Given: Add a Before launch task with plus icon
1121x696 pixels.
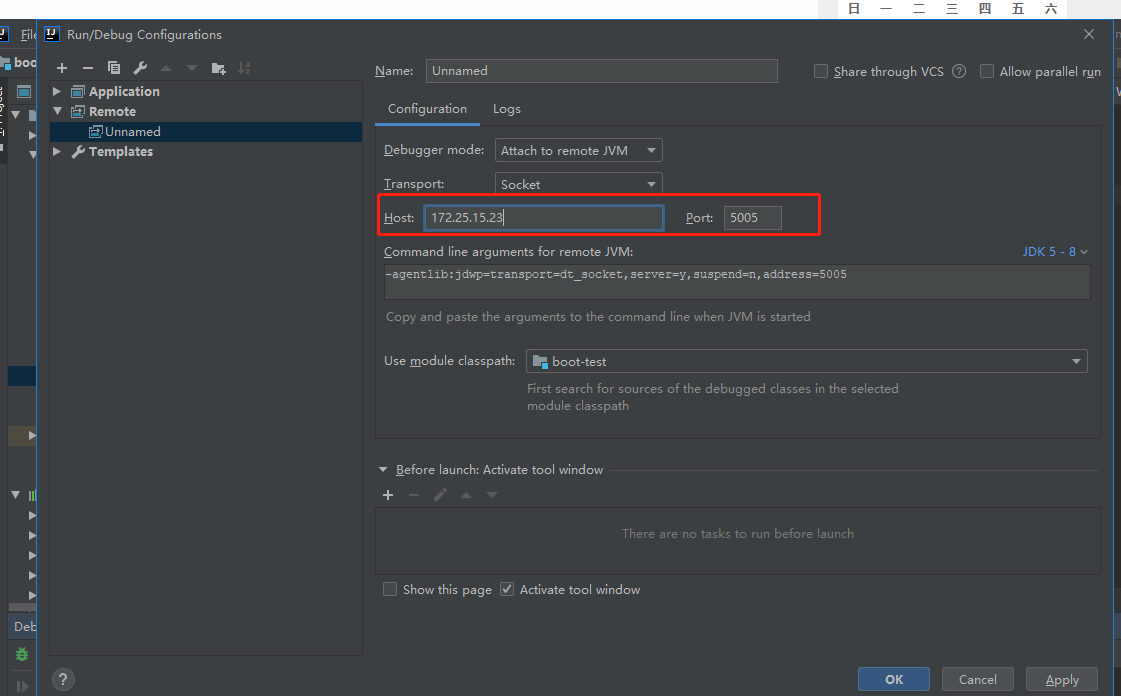Looking at the screenshot, I should 388,495.
